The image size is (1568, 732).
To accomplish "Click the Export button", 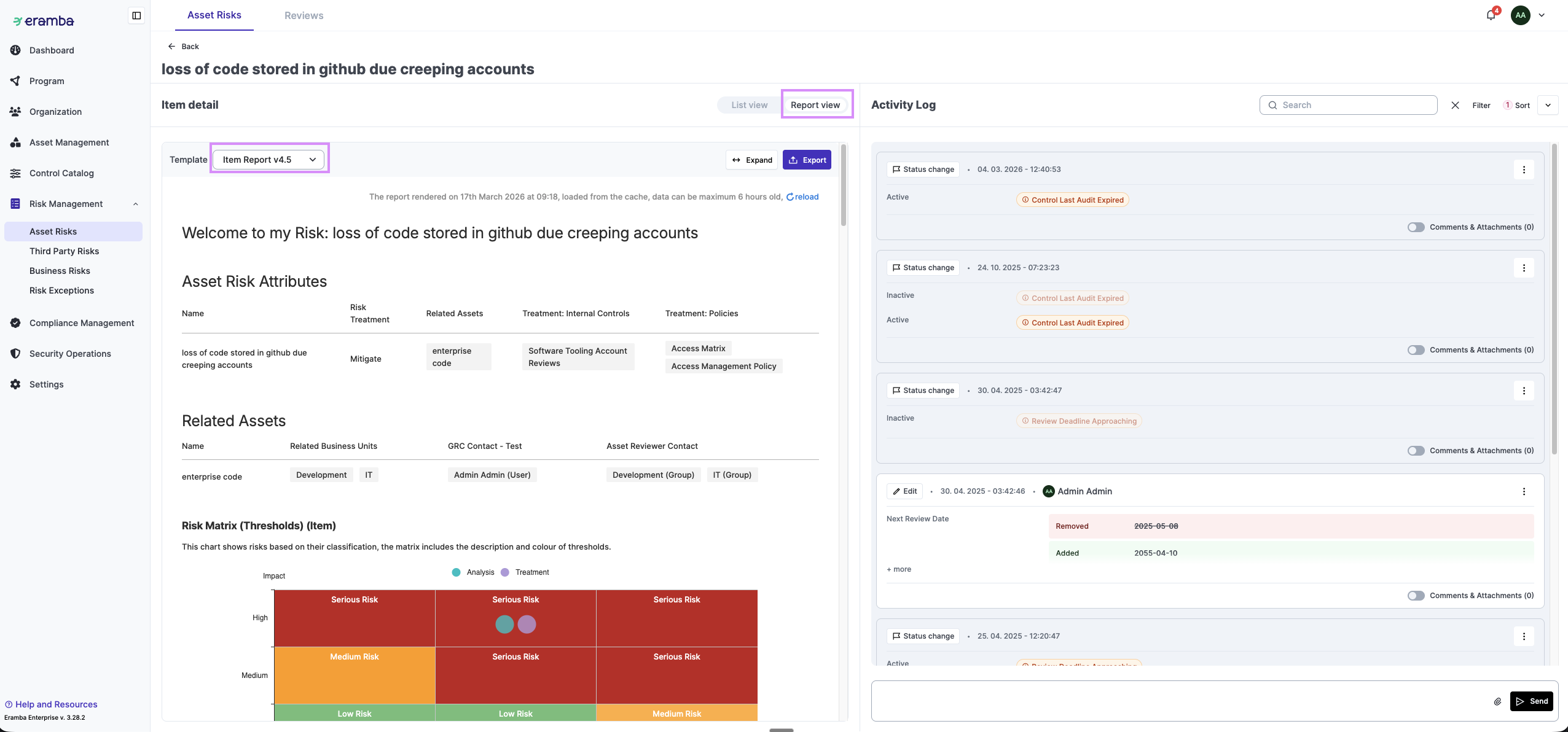I will (x=807, y=160).
